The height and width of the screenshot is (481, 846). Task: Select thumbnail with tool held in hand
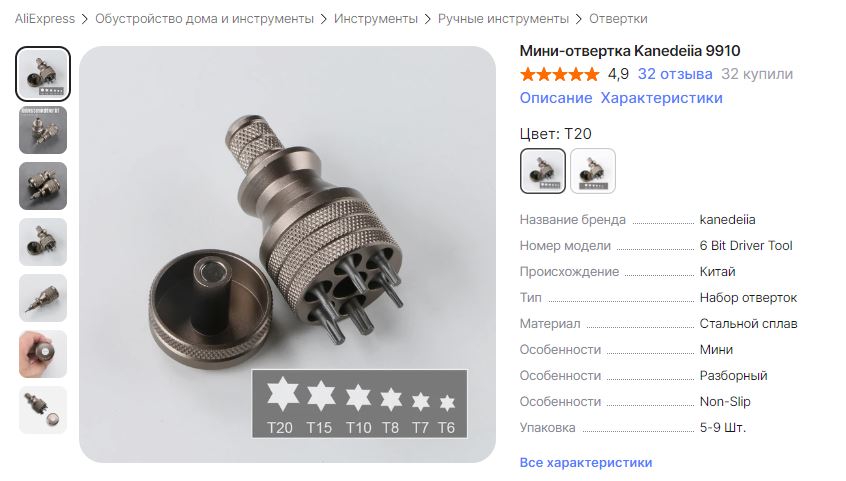pos(43,355)
